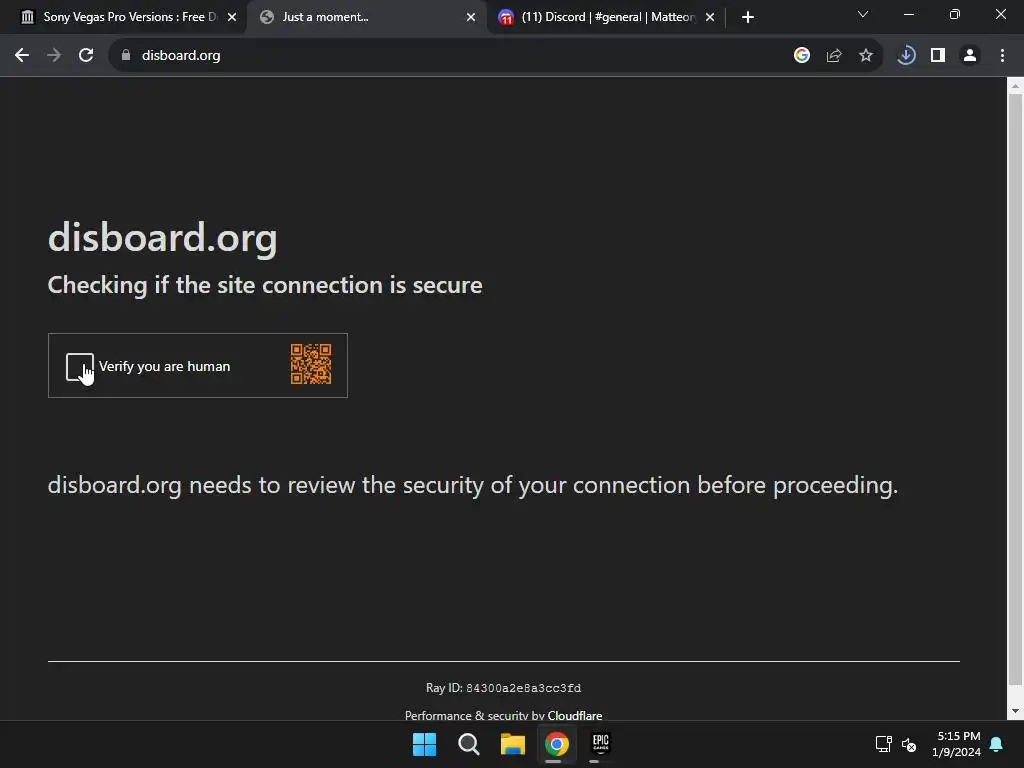This screenshot has height=768, width=1024.
Task: Reload the disboard.org page
Action: point(86,56)
